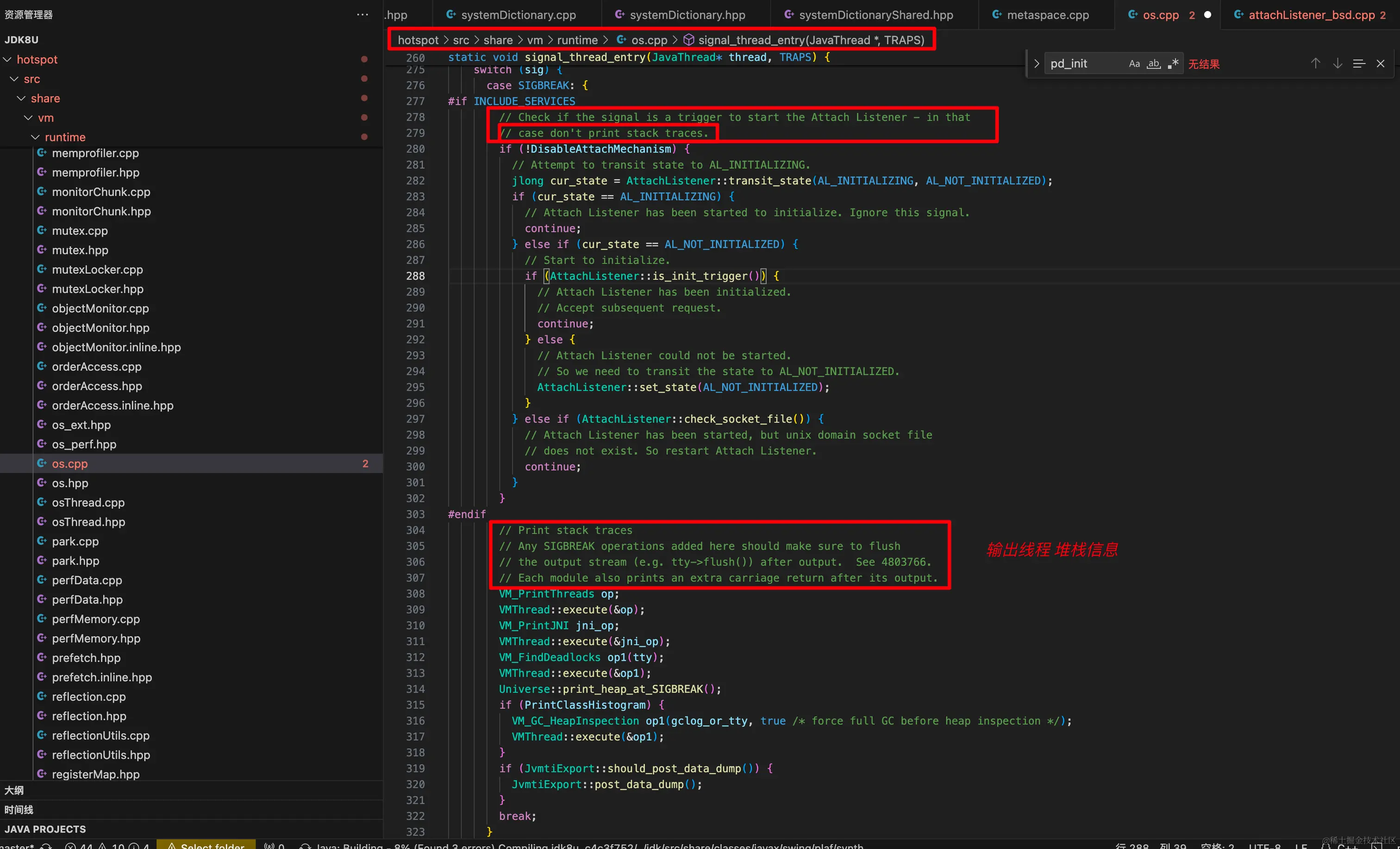Open os.hpp in the file tree
Image resolution: width=1400 pixels, height=849 pixels.
(70, 483)
